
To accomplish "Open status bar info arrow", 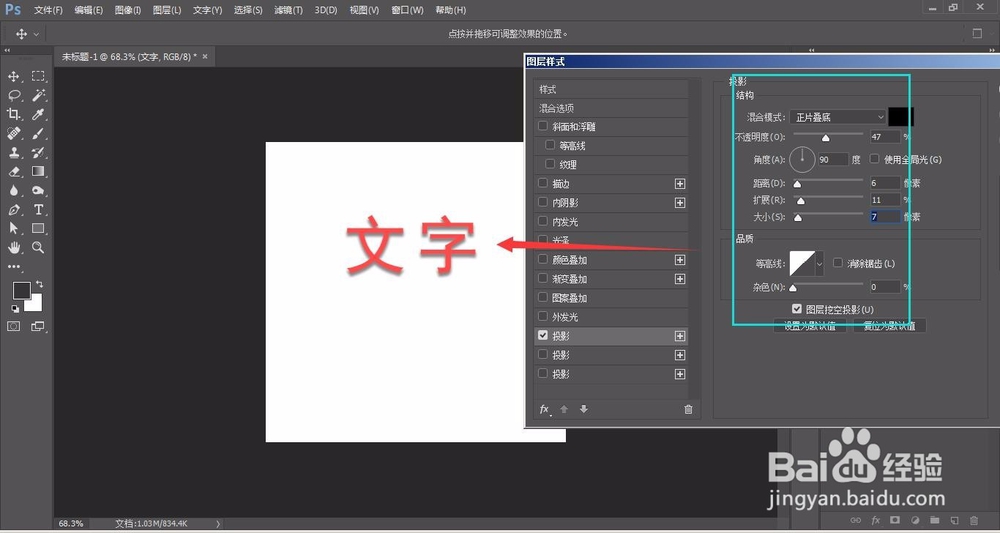I will pyautogui.click(x=218, y=523).
